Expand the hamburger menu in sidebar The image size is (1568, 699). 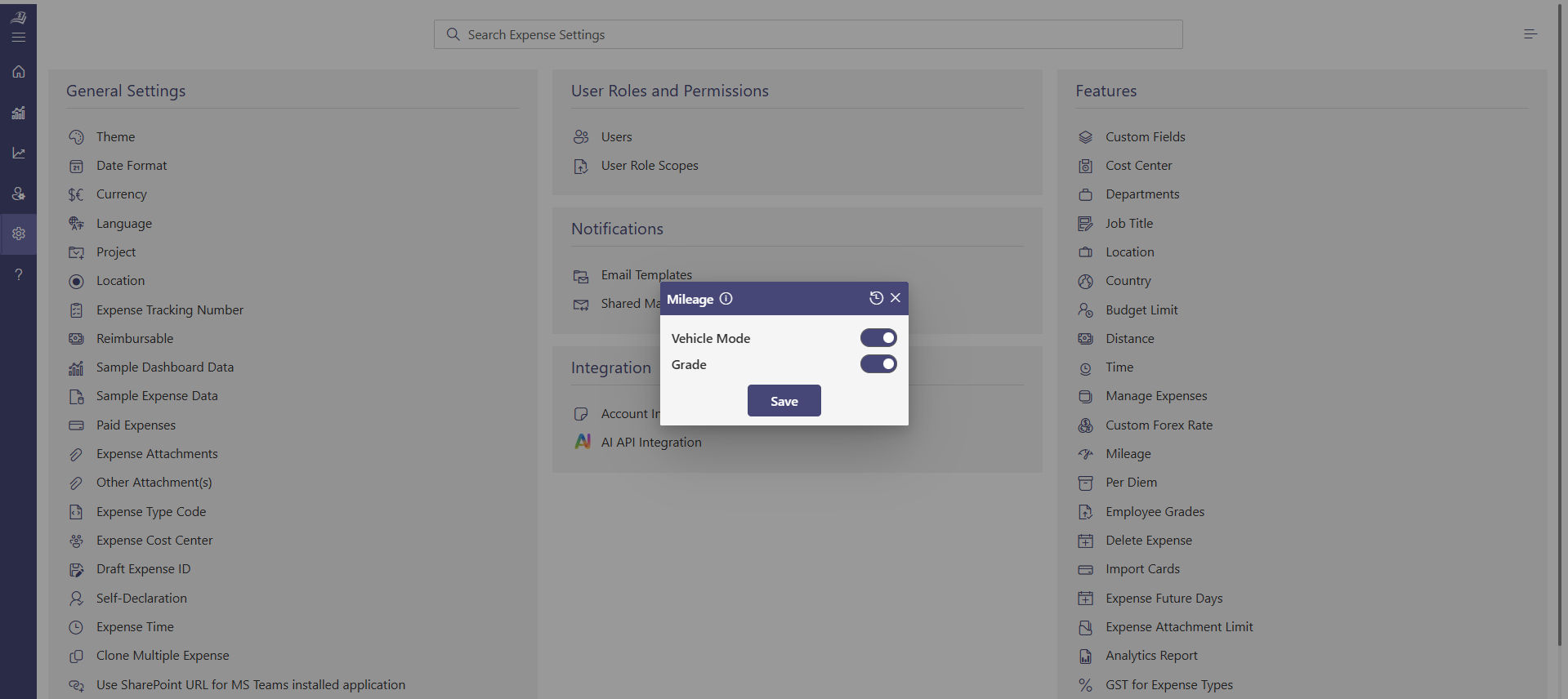pos(18,37)
